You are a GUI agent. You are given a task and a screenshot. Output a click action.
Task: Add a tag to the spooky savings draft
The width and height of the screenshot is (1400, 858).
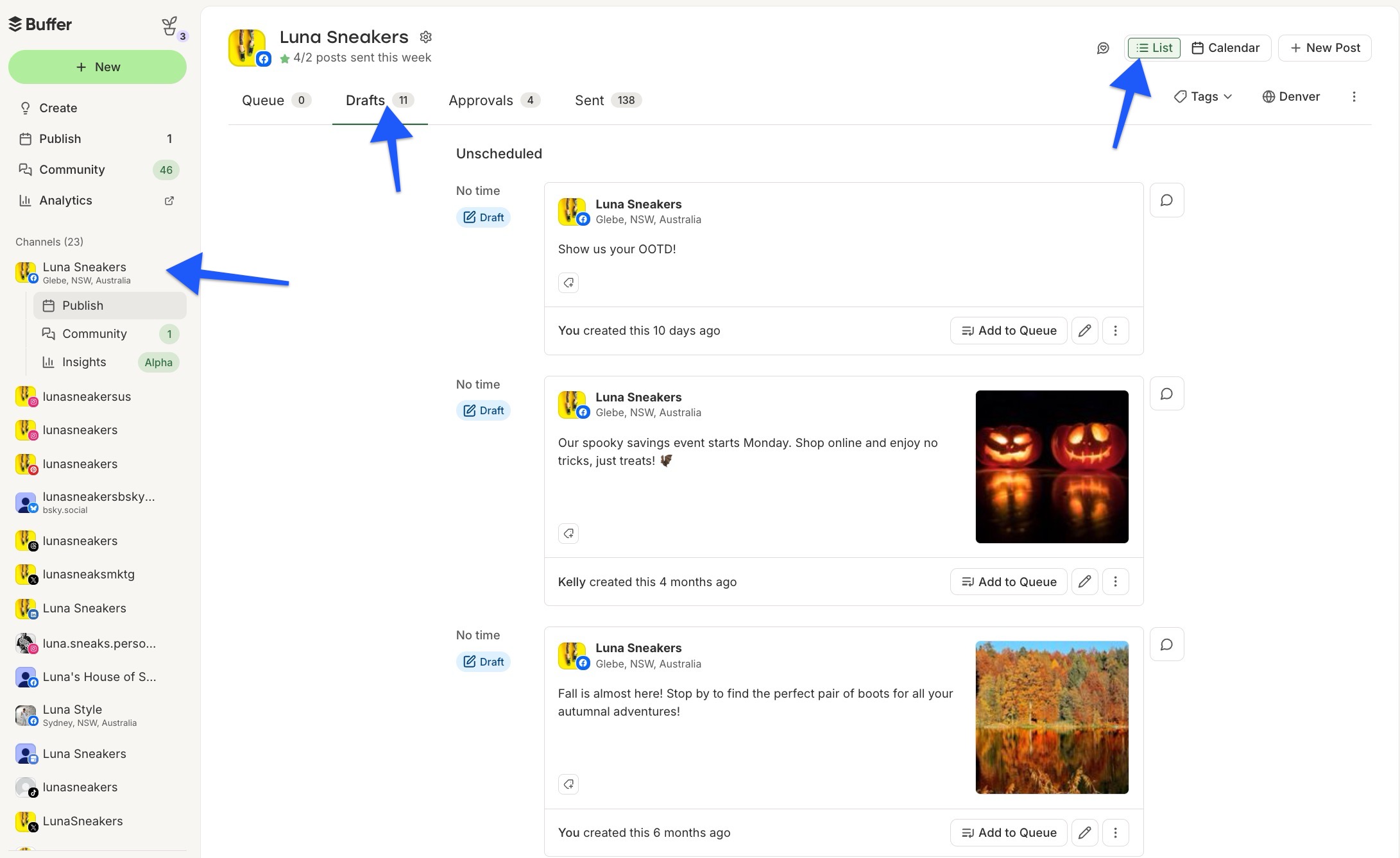pyautogui.click(x=568, y=534)
